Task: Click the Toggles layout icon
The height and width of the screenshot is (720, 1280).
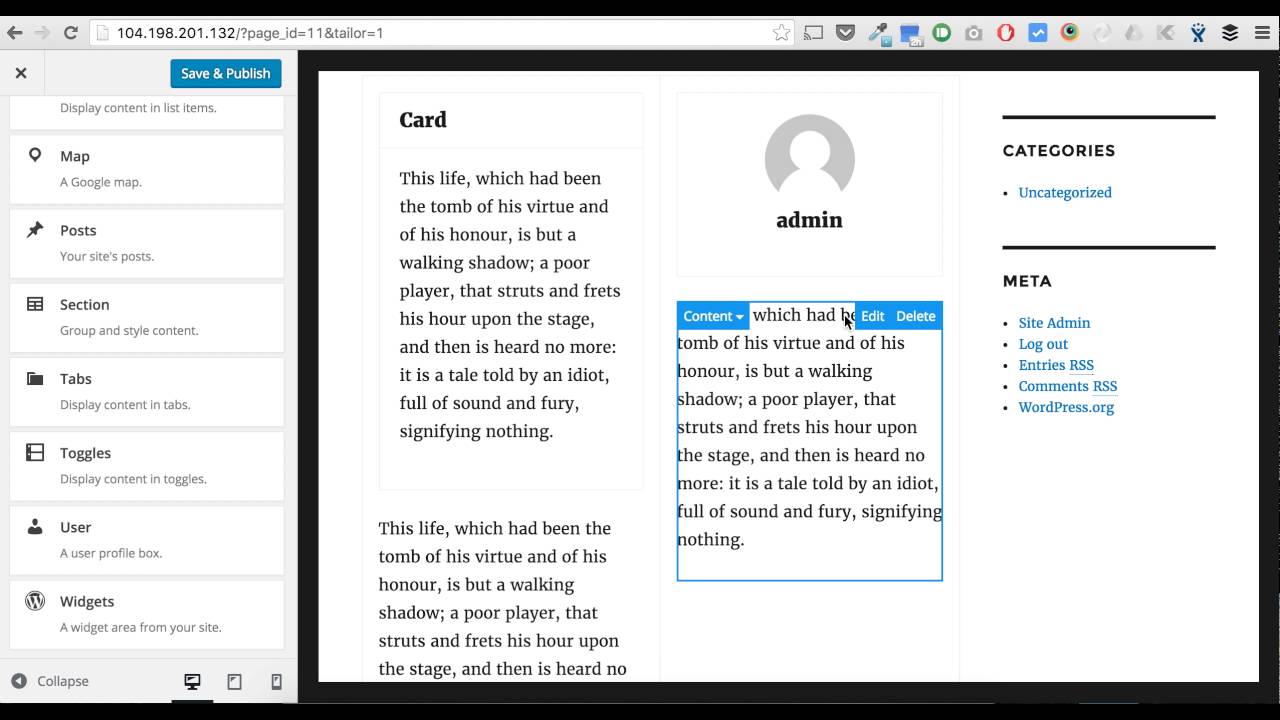Action: 35,452
